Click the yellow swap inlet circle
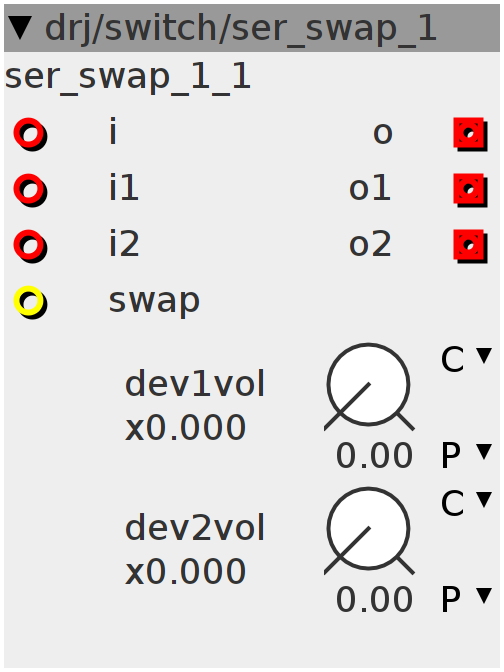504x672 pixels. click(30, 302)
